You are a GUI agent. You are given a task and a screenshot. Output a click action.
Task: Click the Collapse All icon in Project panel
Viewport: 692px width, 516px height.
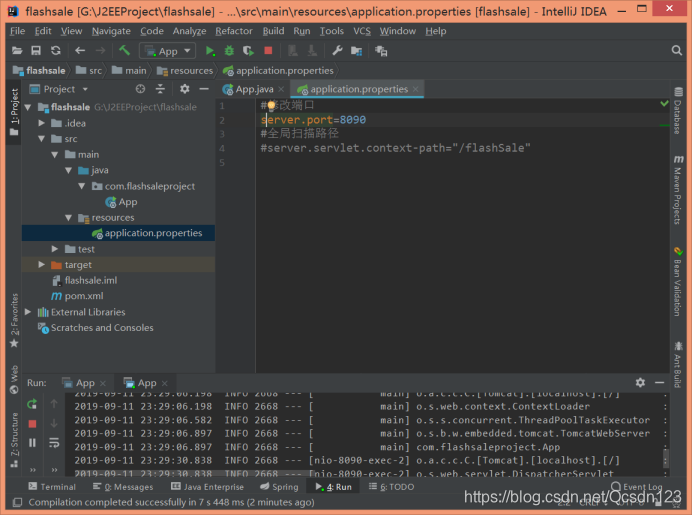[x=160, y=89]
